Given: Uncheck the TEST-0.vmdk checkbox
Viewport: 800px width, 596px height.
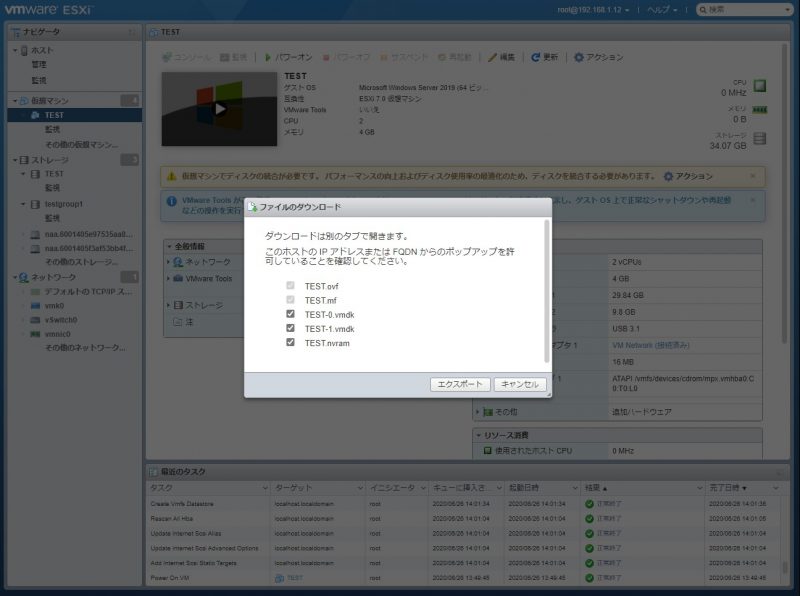Looking at the screenshot, I should (290, 314).
